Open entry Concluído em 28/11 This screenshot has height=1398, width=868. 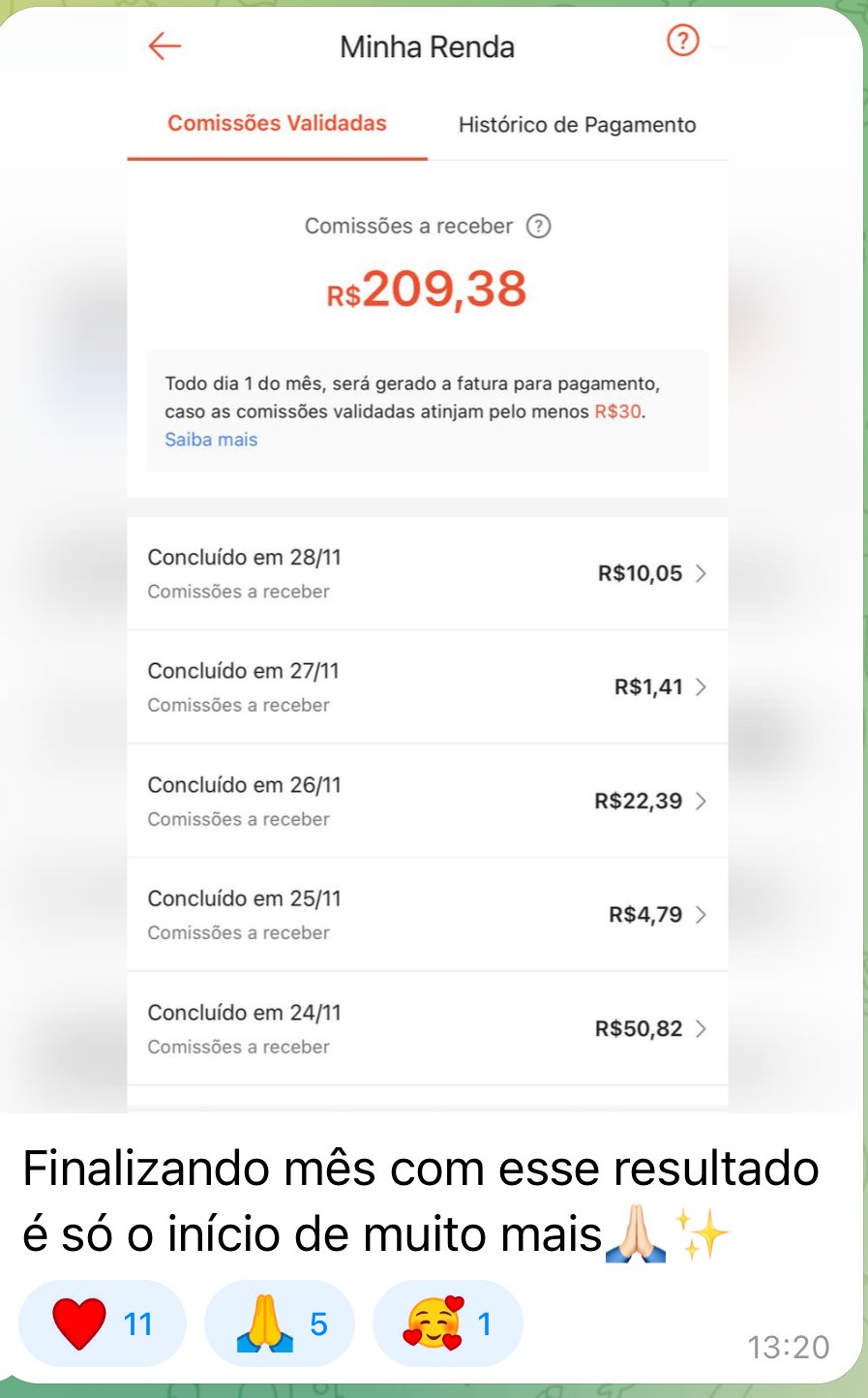(245, 558)
